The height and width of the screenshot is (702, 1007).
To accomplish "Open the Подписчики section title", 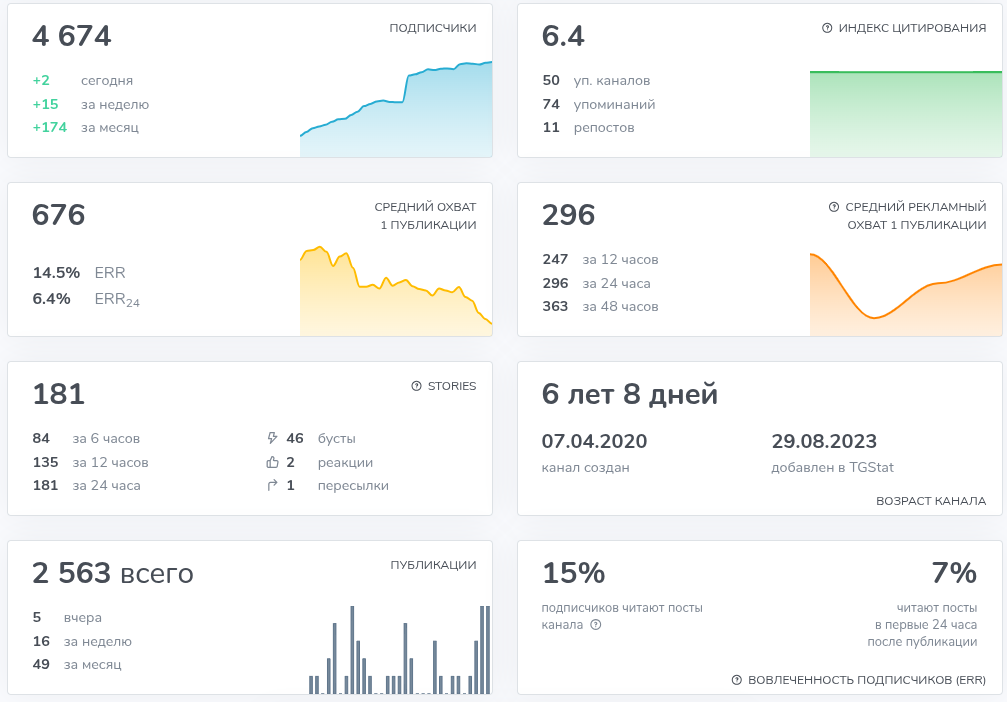I will [432, 28].
